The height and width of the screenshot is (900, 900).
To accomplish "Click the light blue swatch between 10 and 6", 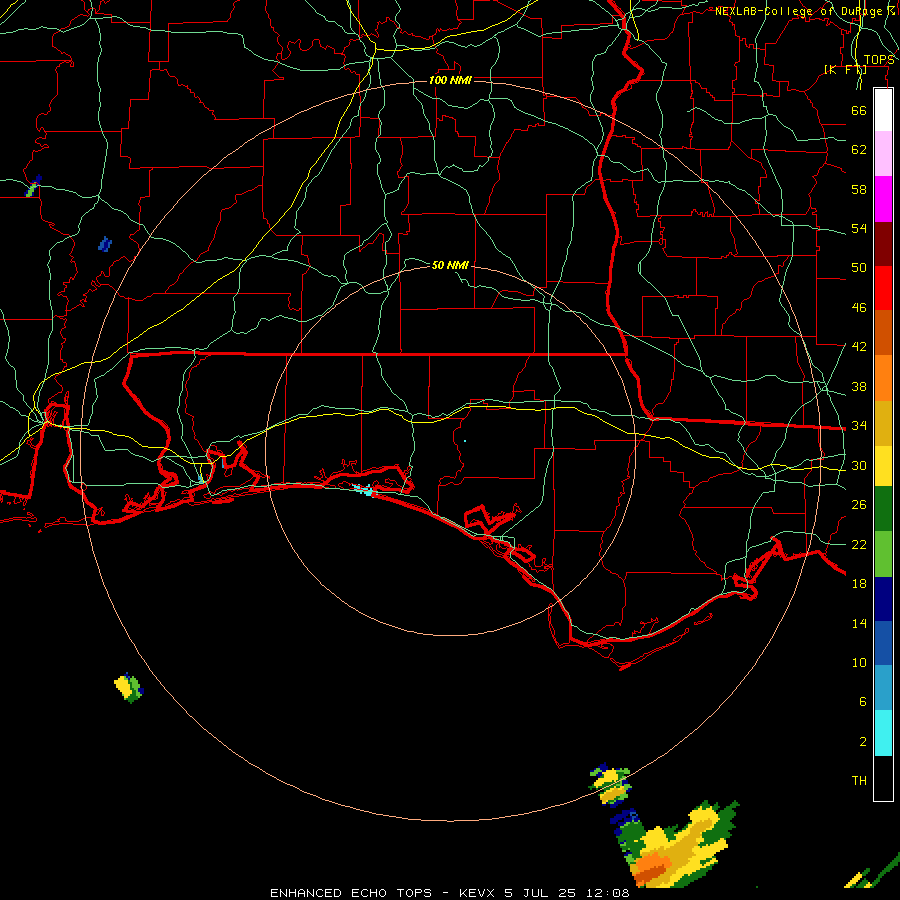I will 883,688.
